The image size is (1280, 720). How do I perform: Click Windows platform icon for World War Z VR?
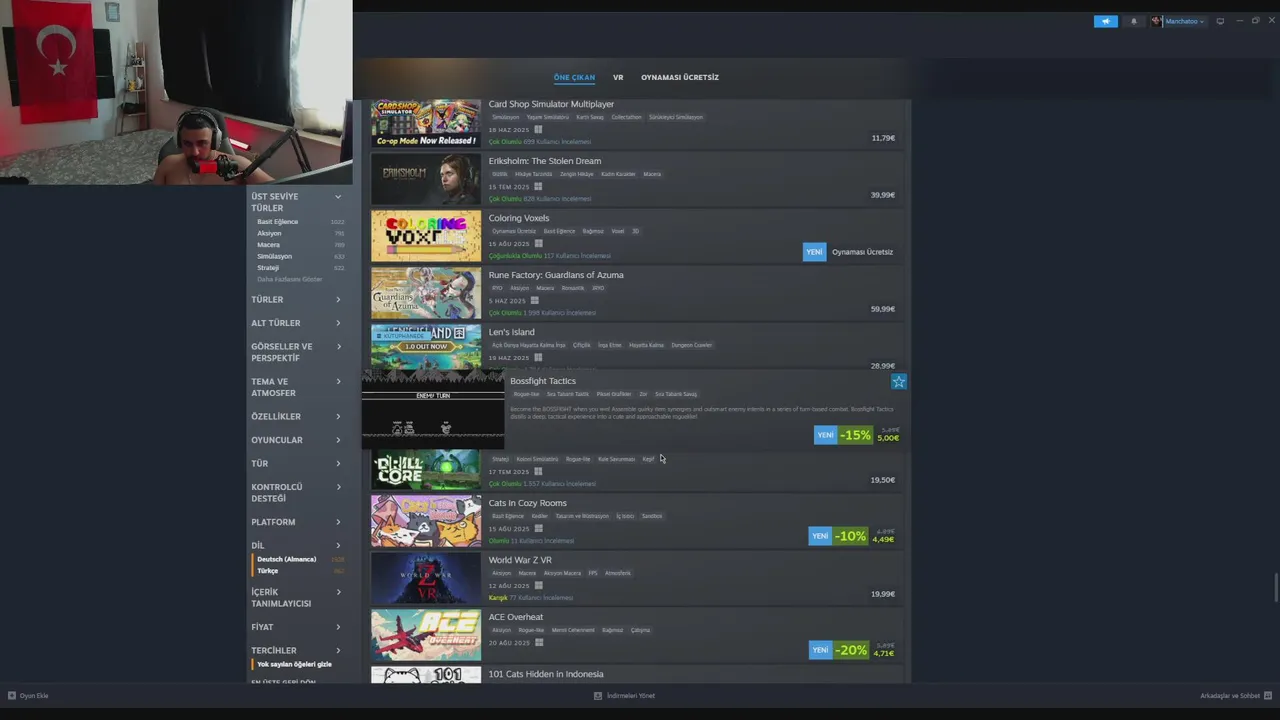pyautogui.click(x=538, y=586)
